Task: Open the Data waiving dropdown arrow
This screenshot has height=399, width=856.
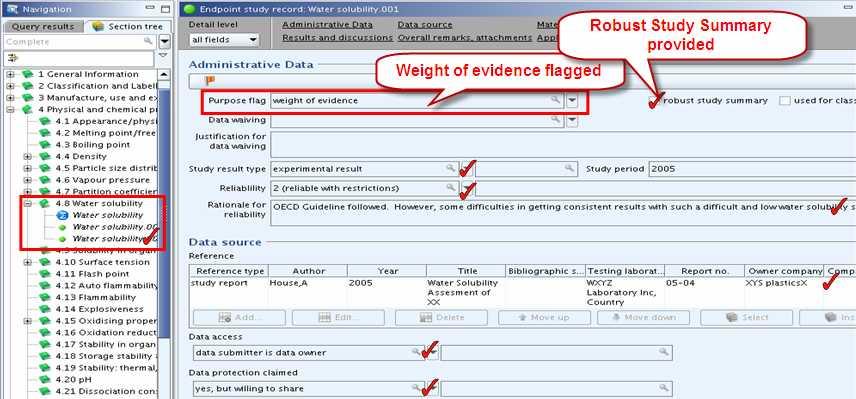Action: pos(572,120)
